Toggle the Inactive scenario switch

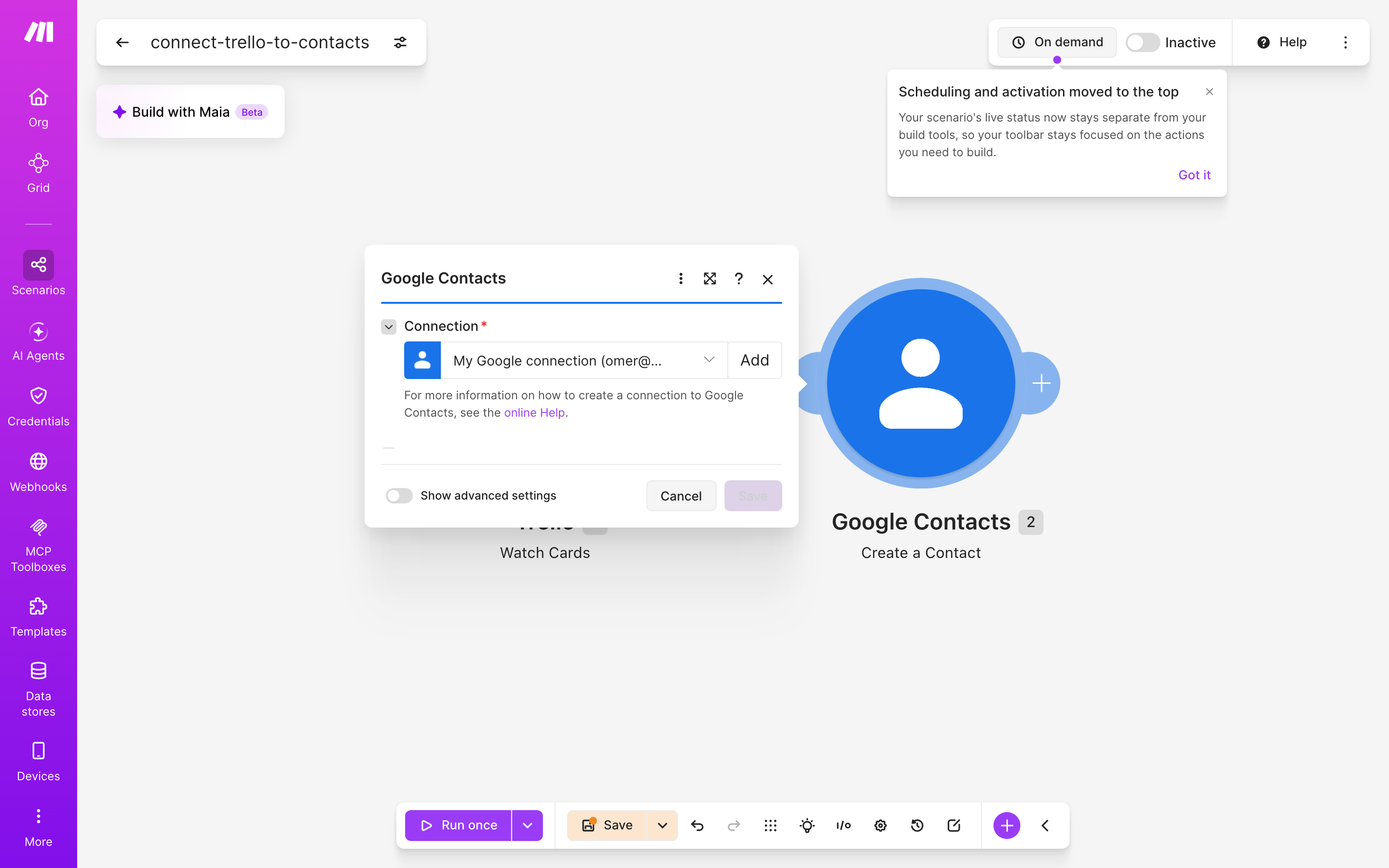click(x=1142, y=42)
